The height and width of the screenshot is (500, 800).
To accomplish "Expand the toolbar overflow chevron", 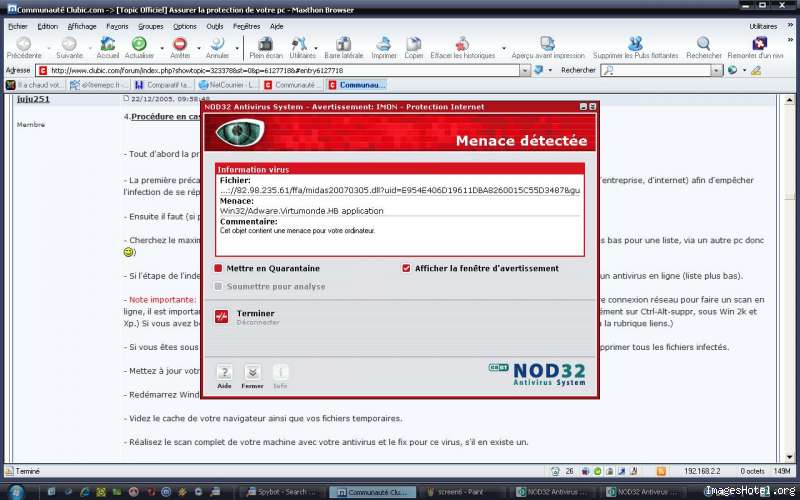I will [791, 40].
